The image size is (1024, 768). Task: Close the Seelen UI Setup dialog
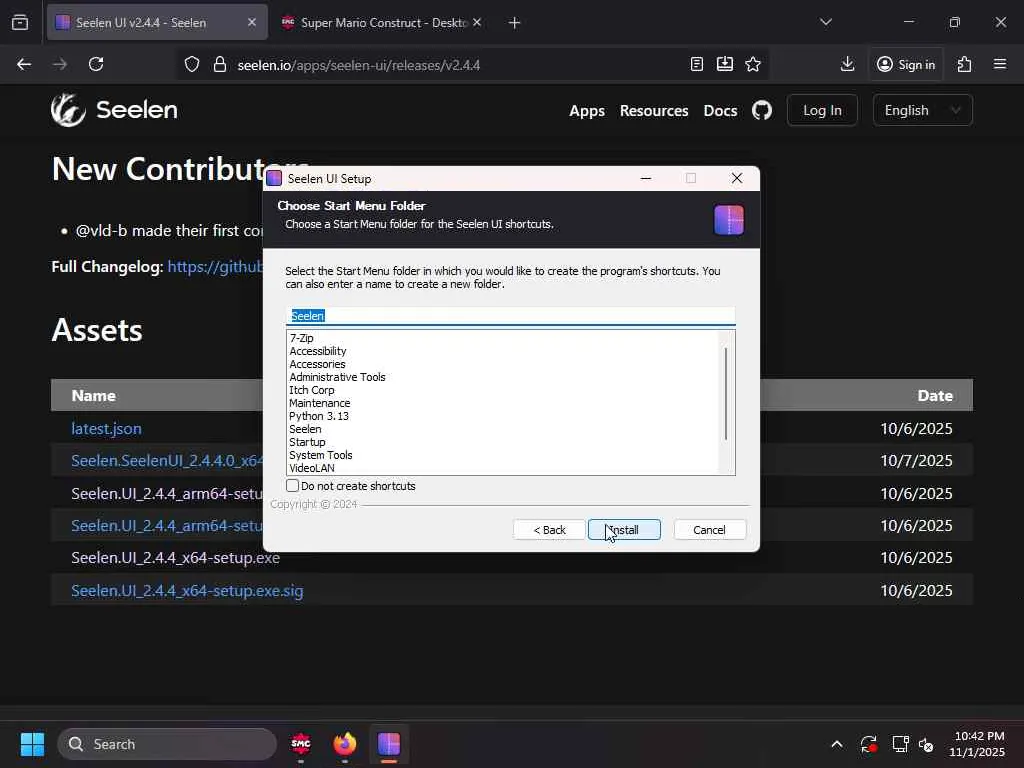(x=737, y=178)
